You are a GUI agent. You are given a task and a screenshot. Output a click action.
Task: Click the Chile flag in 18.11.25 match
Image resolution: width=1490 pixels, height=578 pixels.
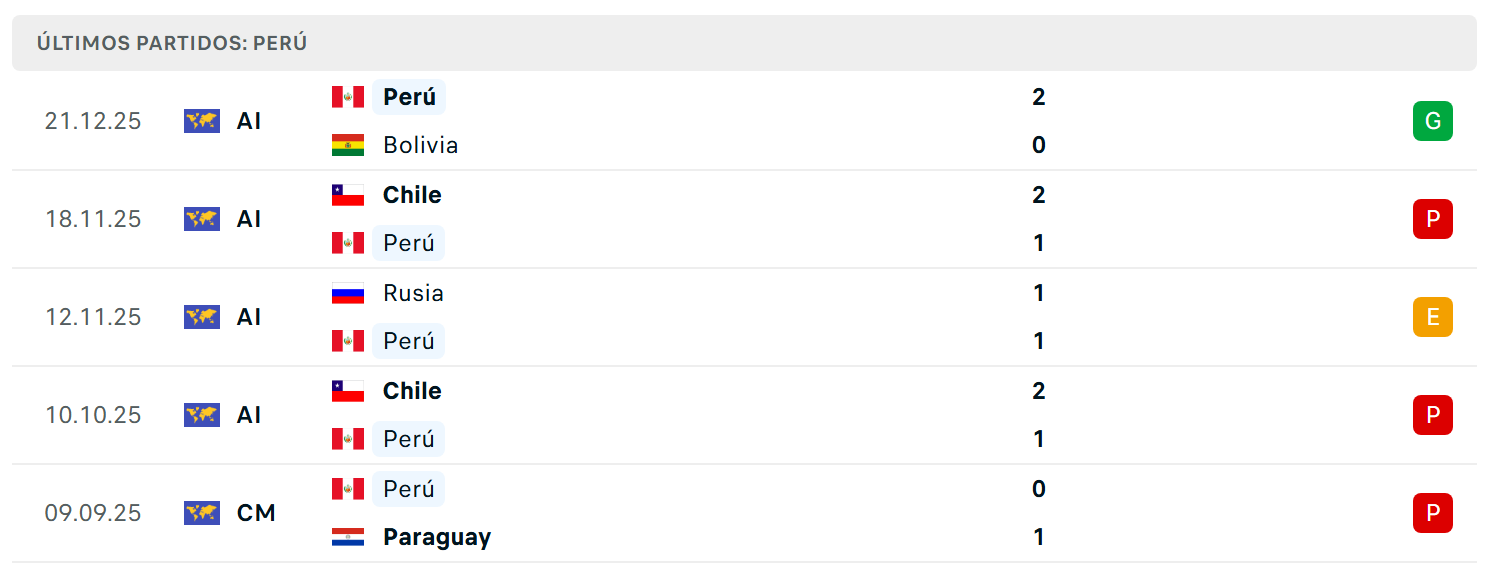[348, 195]
